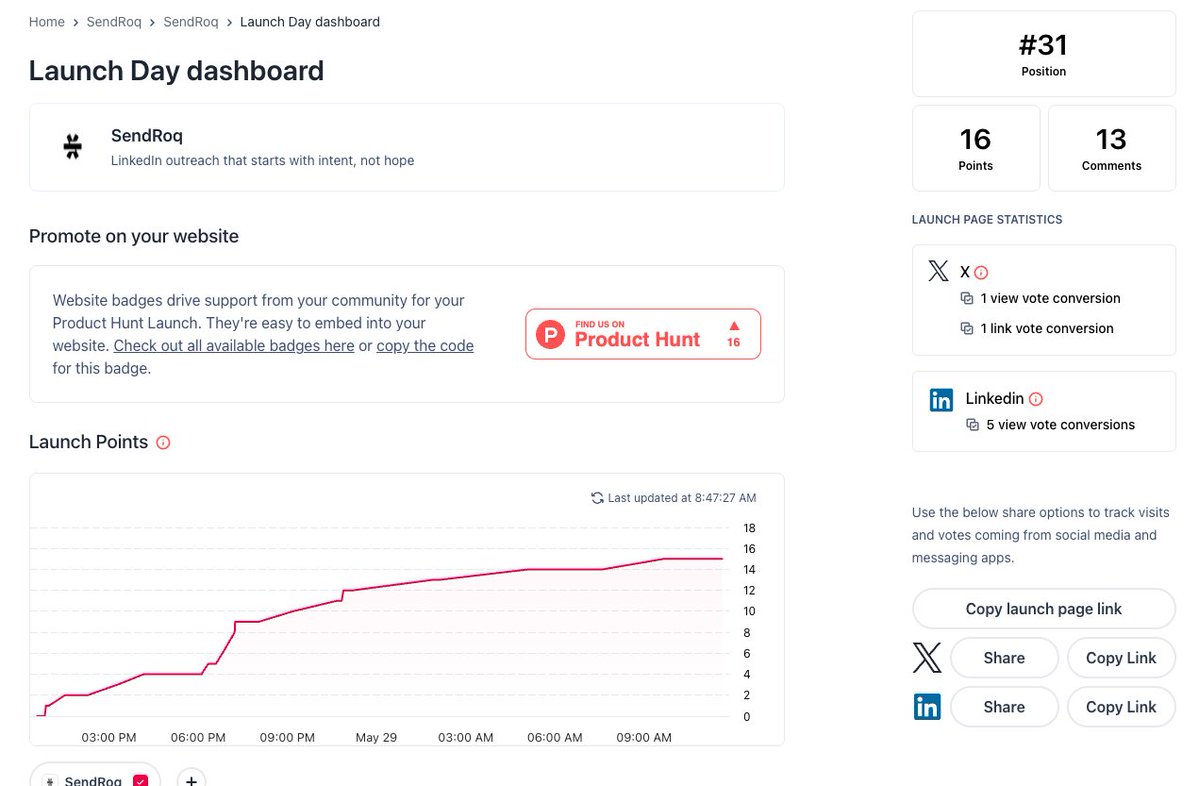Copy Link for LinkedIn sharing
Viewport: 1199px width, 786px height.
tap(1121, 706)
